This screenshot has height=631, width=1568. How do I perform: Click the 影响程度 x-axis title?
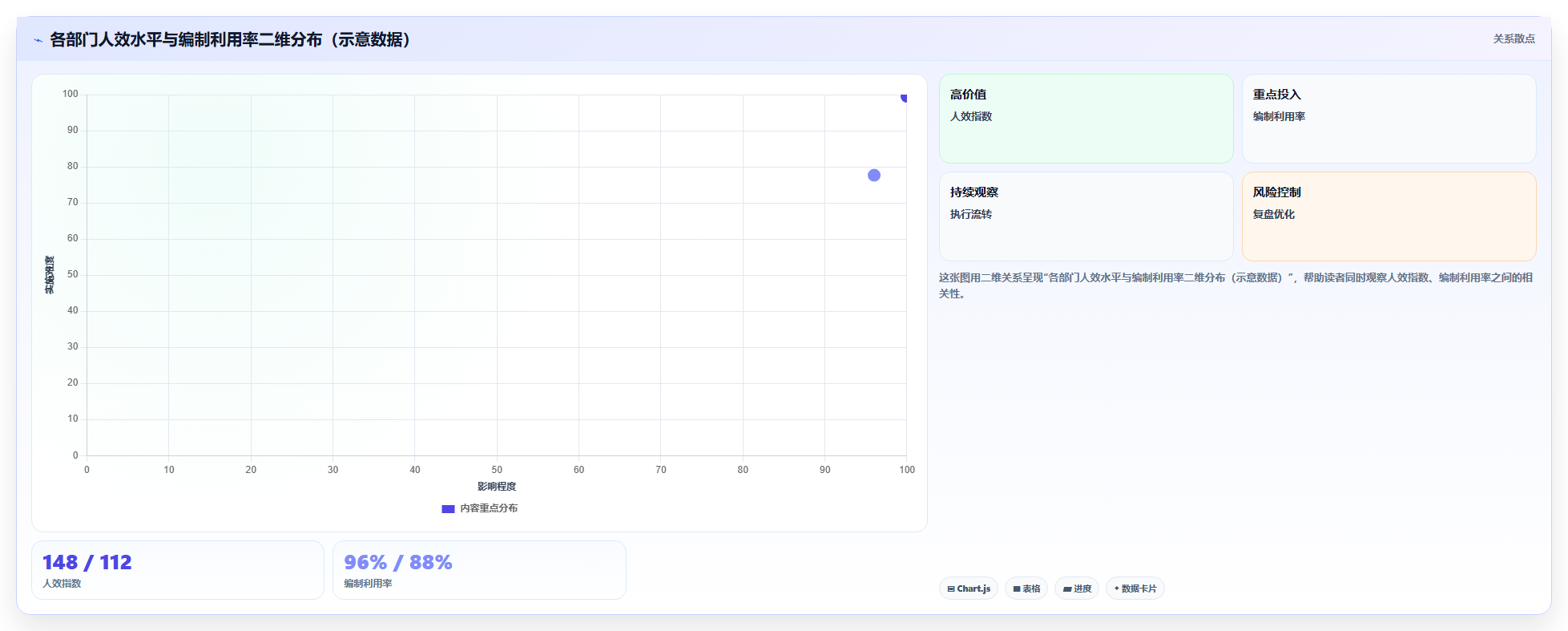click(x=497, y=487)
